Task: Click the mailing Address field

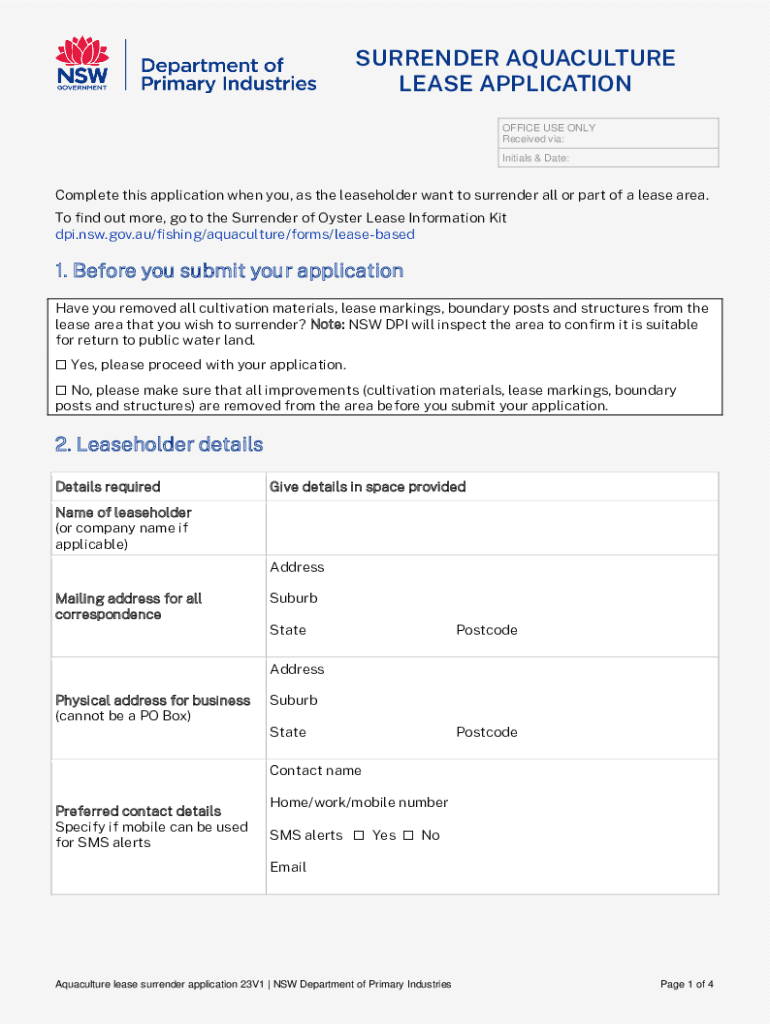Action: 520,567
